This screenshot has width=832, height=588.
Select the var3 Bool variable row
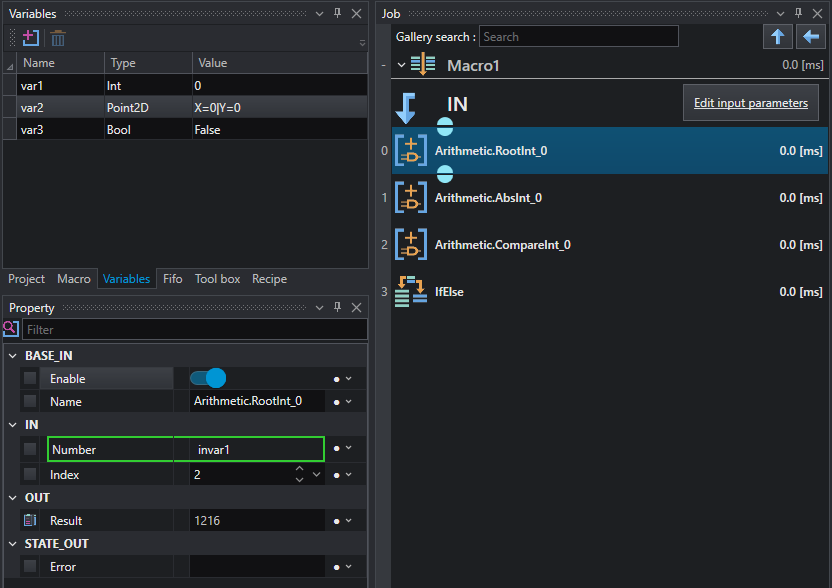coord(185,129)
